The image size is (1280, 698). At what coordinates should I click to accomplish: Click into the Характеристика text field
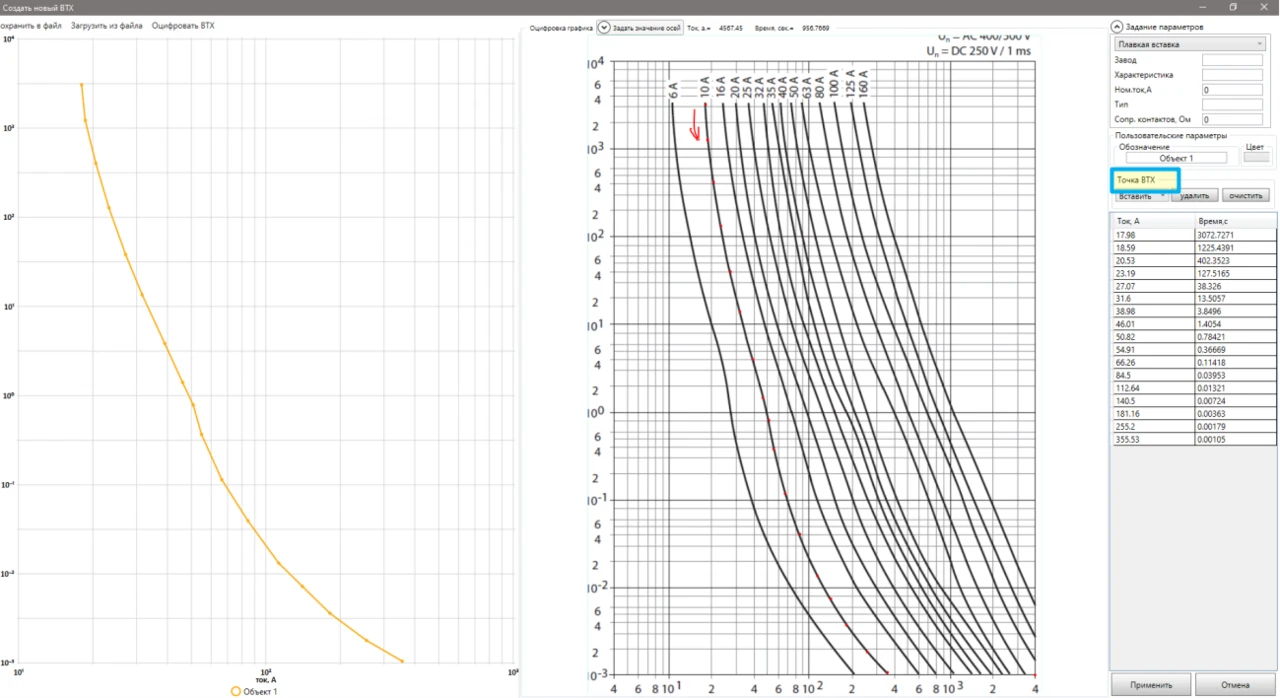click(x=1232, y=75)
